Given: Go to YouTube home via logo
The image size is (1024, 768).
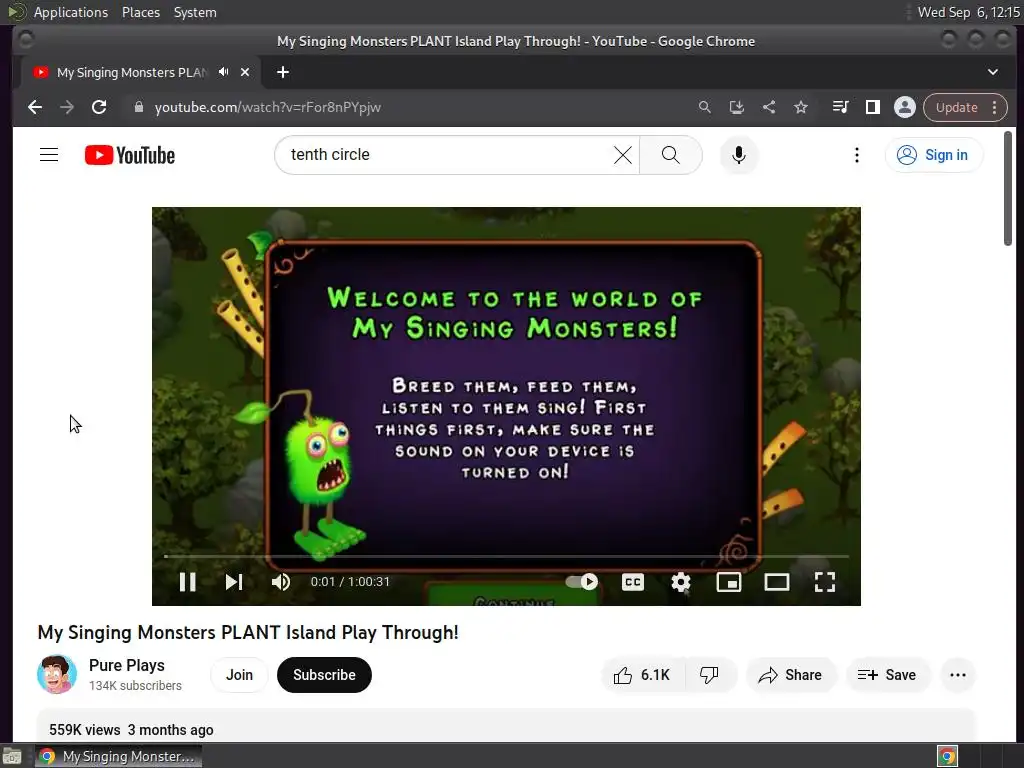Looking at the screenshot, I should pos(130,155).
